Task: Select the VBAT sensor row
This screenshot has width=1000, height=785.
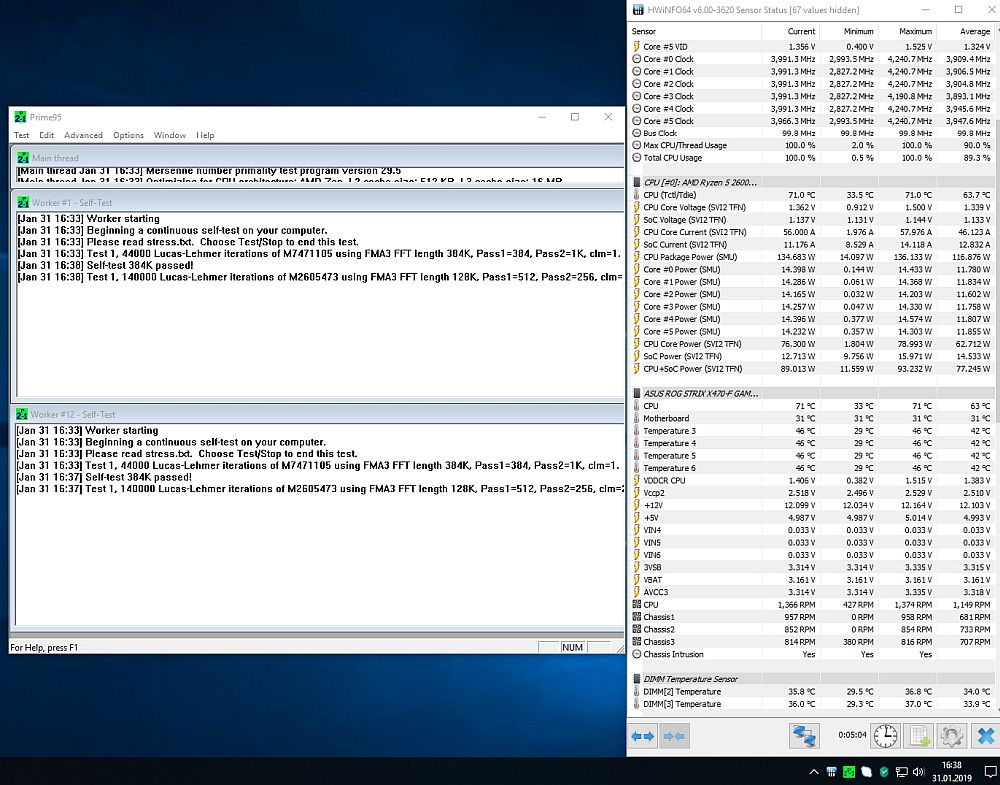Action: click(x=811, y=580)
